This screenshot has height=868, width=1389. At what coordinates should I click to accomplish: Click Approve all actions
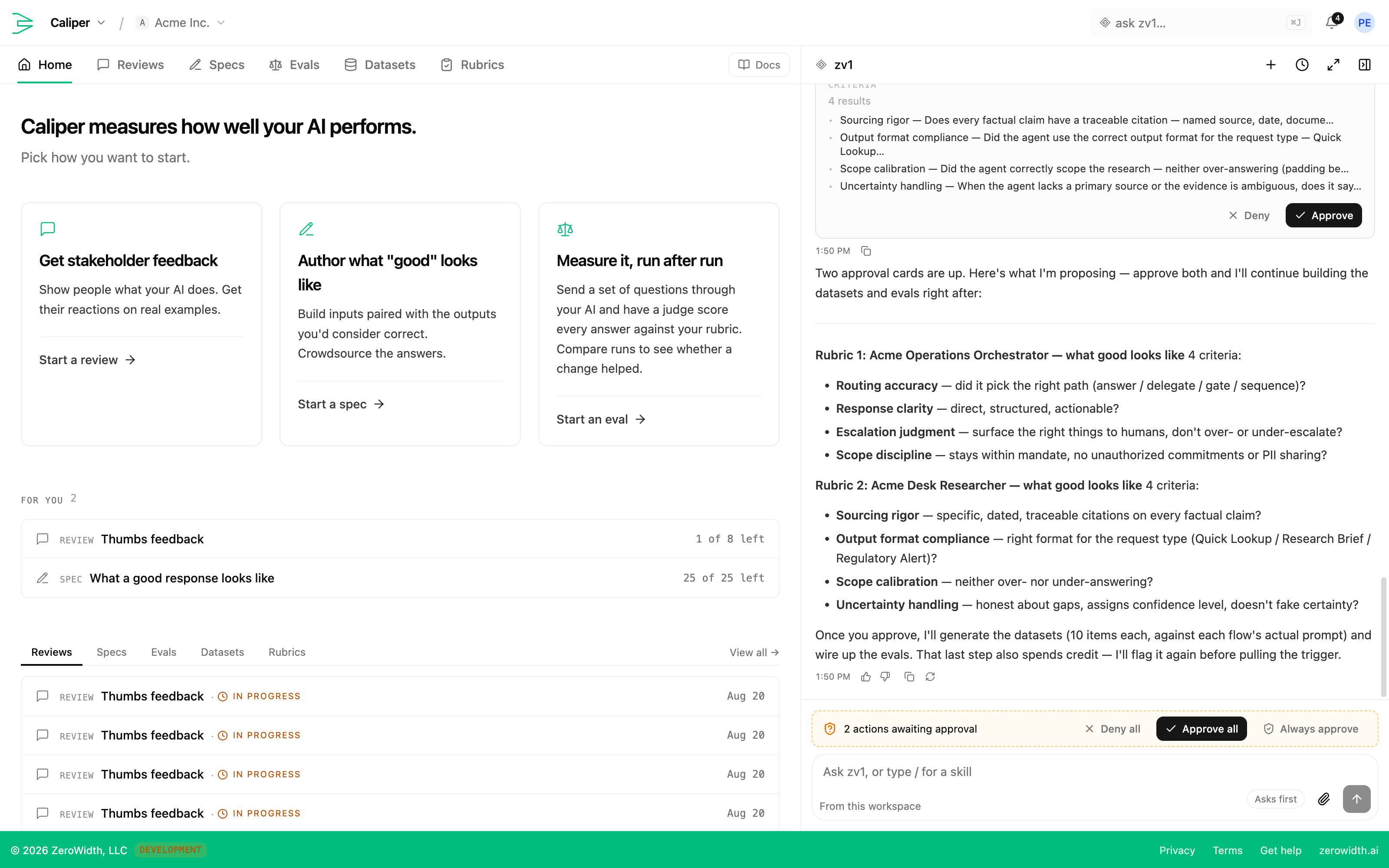1201,729
